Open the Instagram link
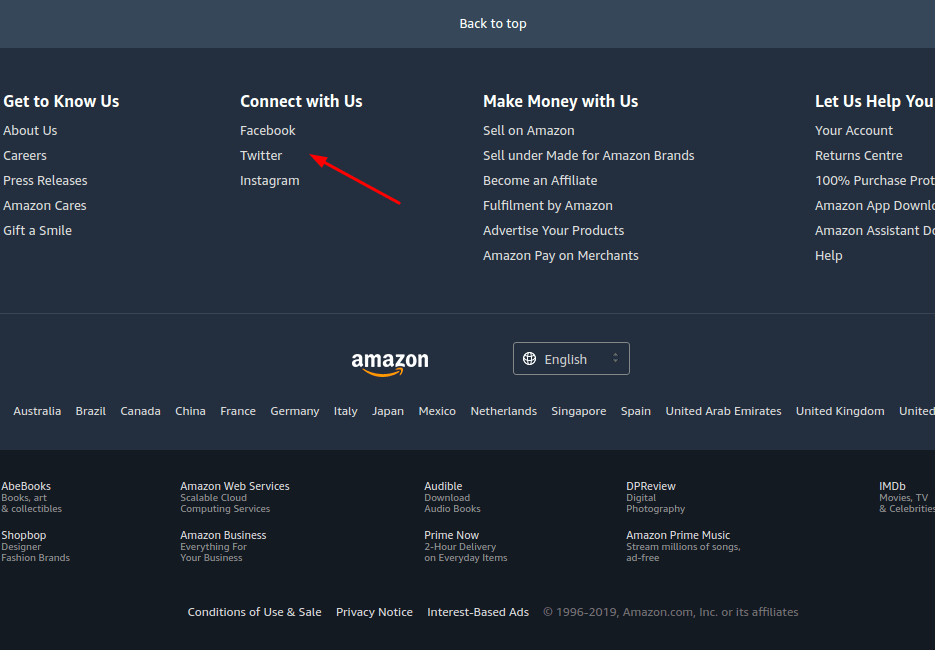 [x=270, y=181]
